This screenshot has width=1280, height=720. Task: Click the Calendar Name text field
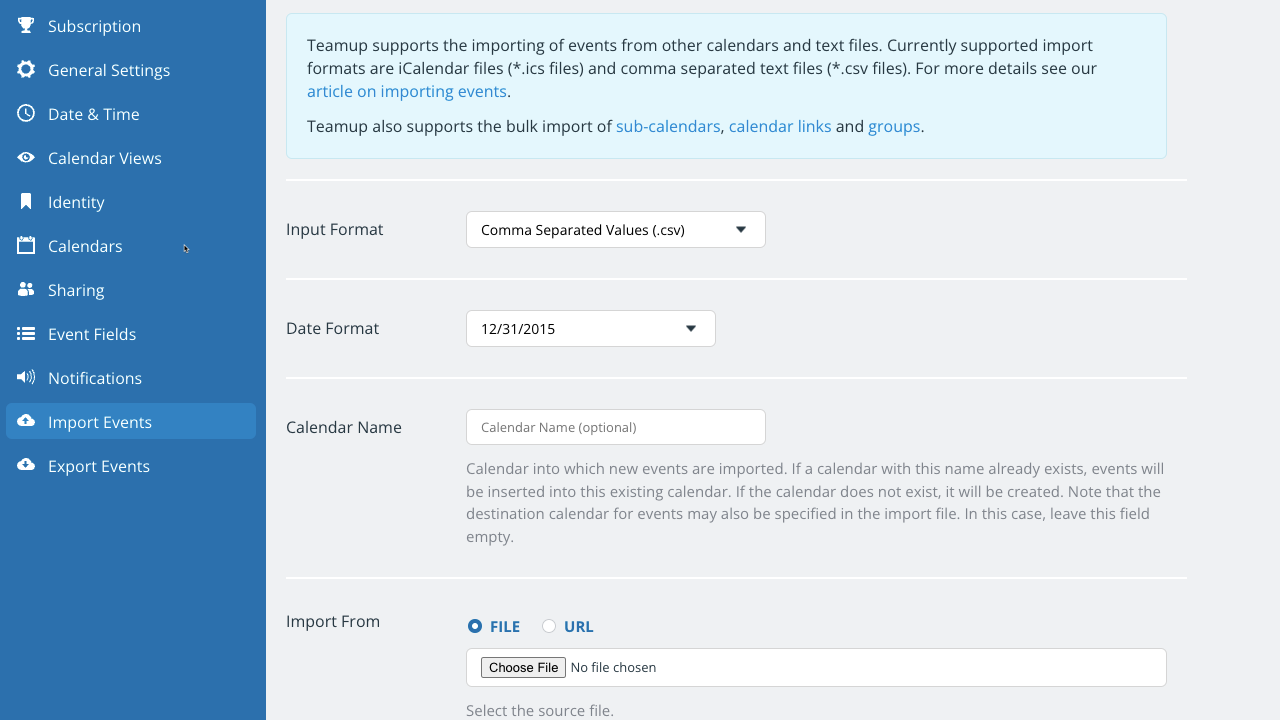615,427
